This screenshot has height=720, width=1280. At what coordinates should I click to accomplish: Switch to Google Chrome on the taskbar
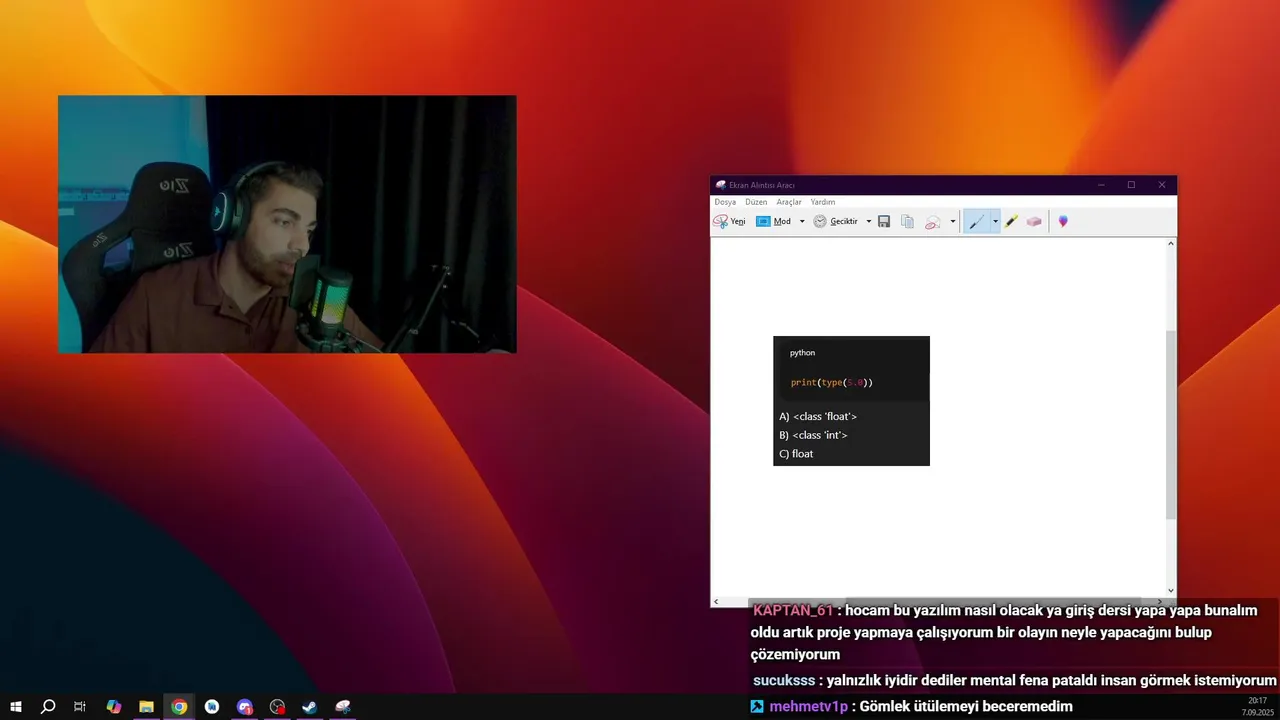click(x=179, y=707)
